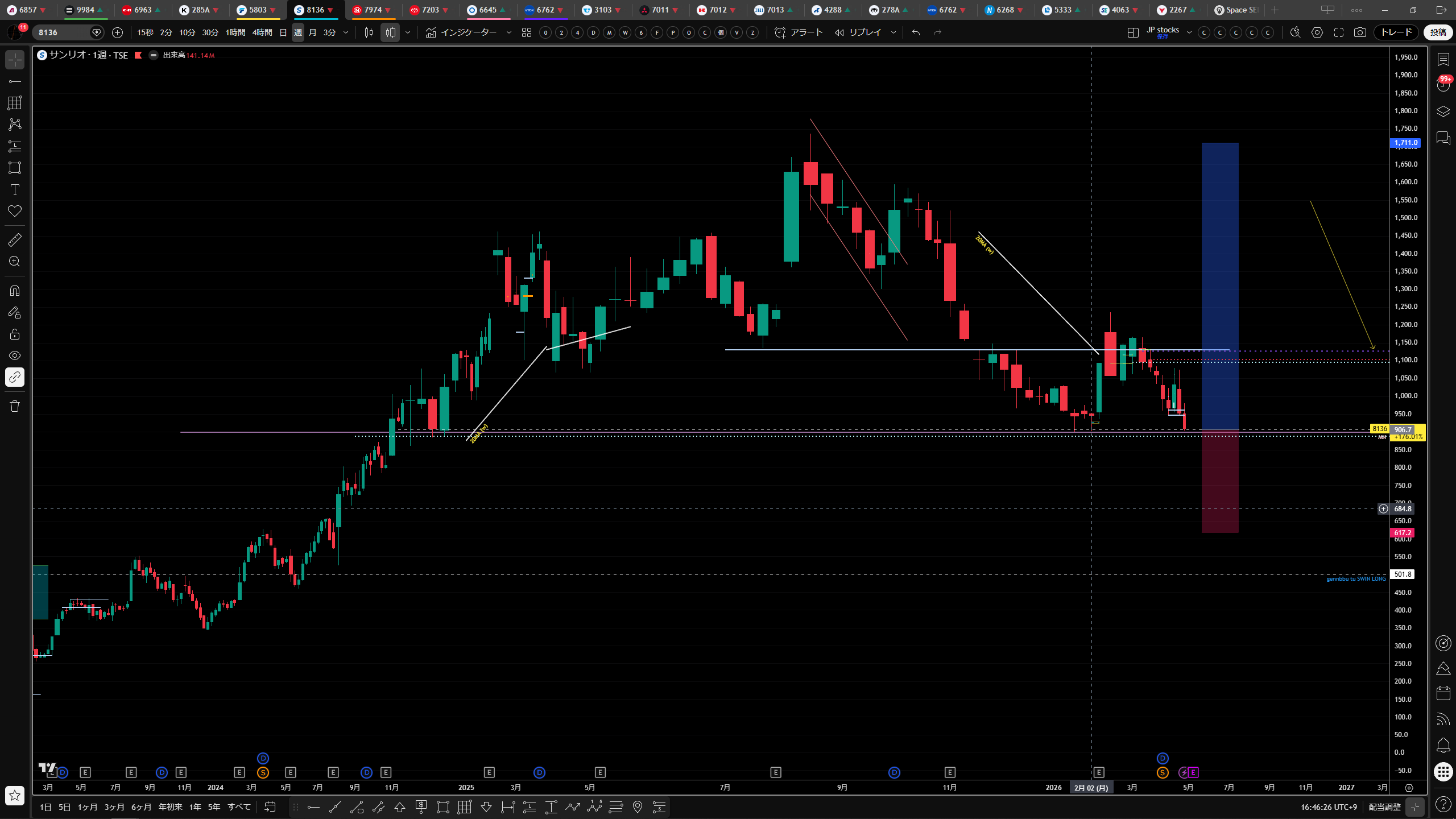This screenshot has width=1456, height=819.
Task: Open a new tab with plus button
Action: click(1275, 10)
